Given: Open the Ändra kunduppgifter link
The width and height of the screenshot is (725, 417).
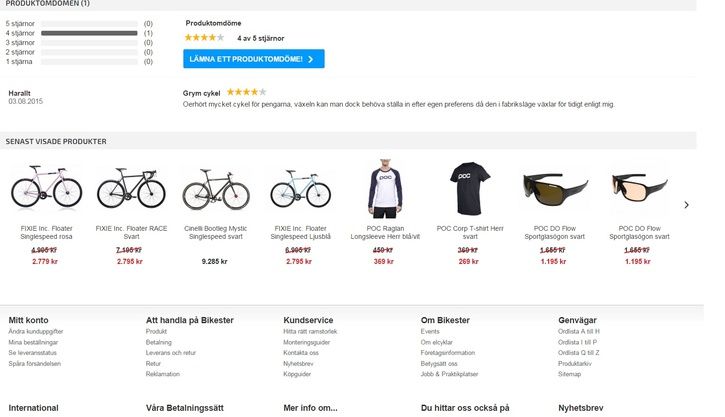Looking at the screenshot, I should [36, 331].
